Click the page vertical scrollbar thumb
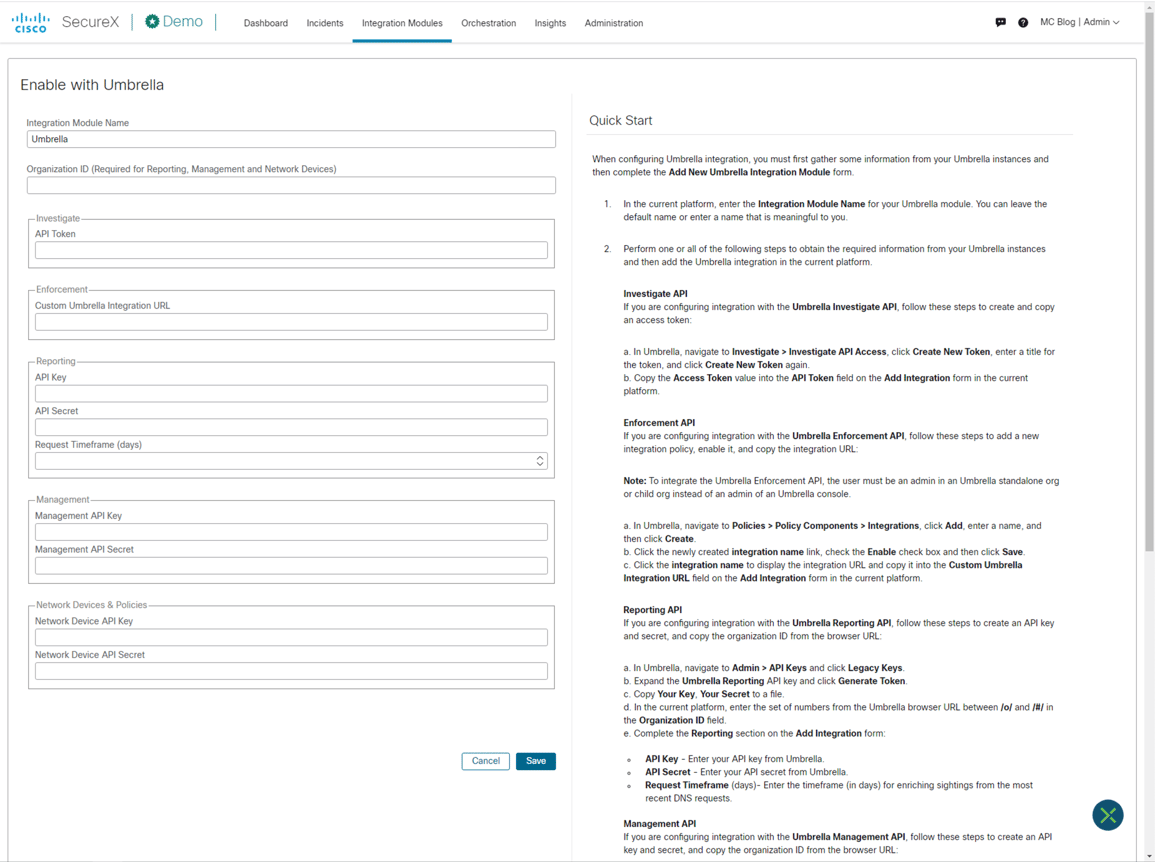The width and height of the screenshot is (1155, 862). (x=1149, y=280)
